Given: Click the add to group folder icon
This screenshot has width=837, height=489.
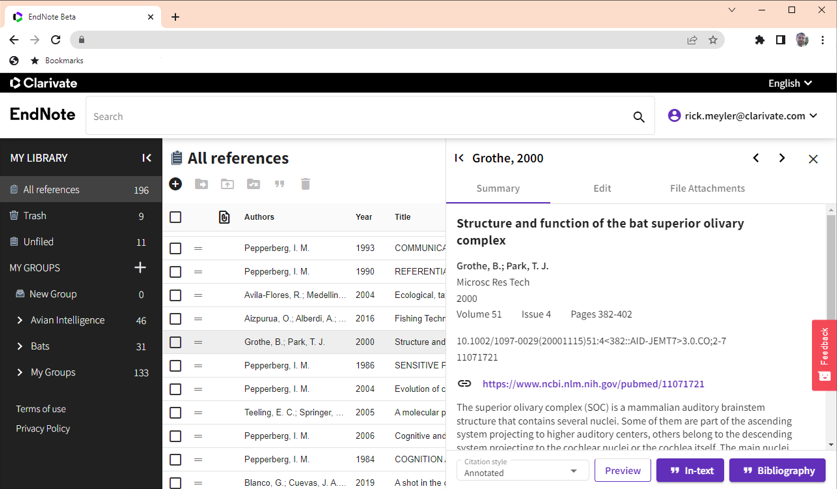Looking at the screenshot, I should coord(201,184).
